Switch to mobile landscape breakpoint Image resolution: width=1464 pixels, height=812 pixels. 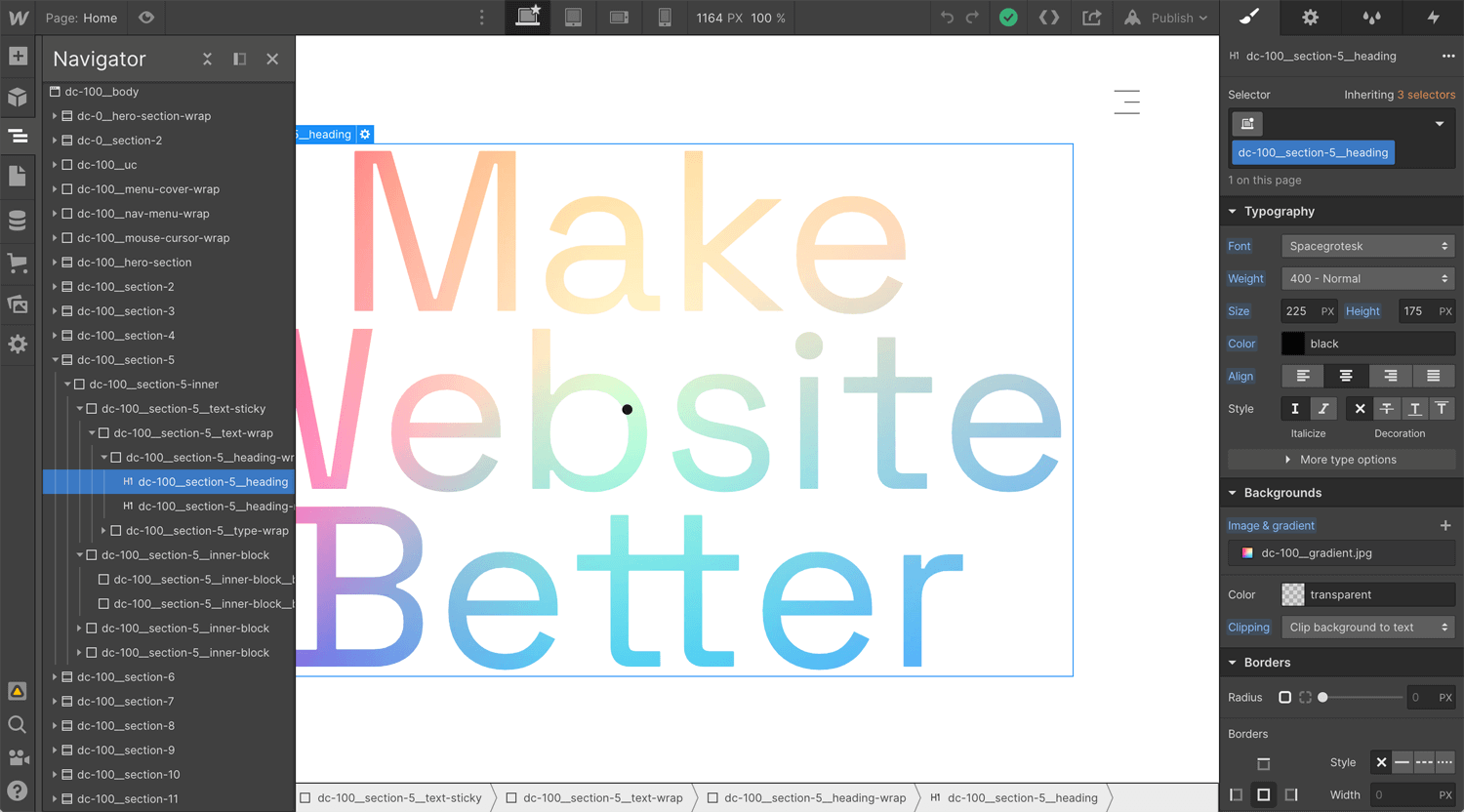619,18
